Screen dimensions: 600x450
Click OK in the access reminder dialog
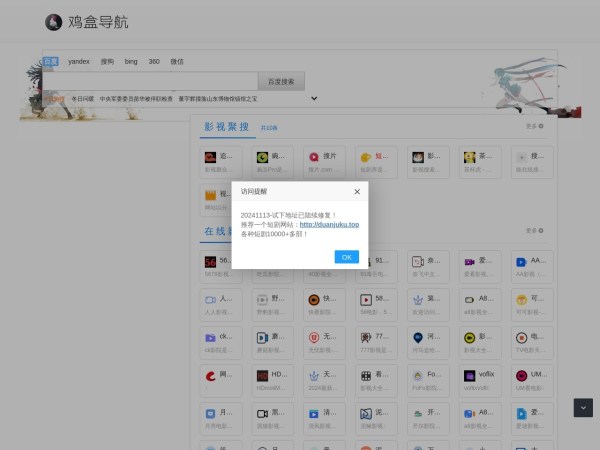click(x=346, y=257)
